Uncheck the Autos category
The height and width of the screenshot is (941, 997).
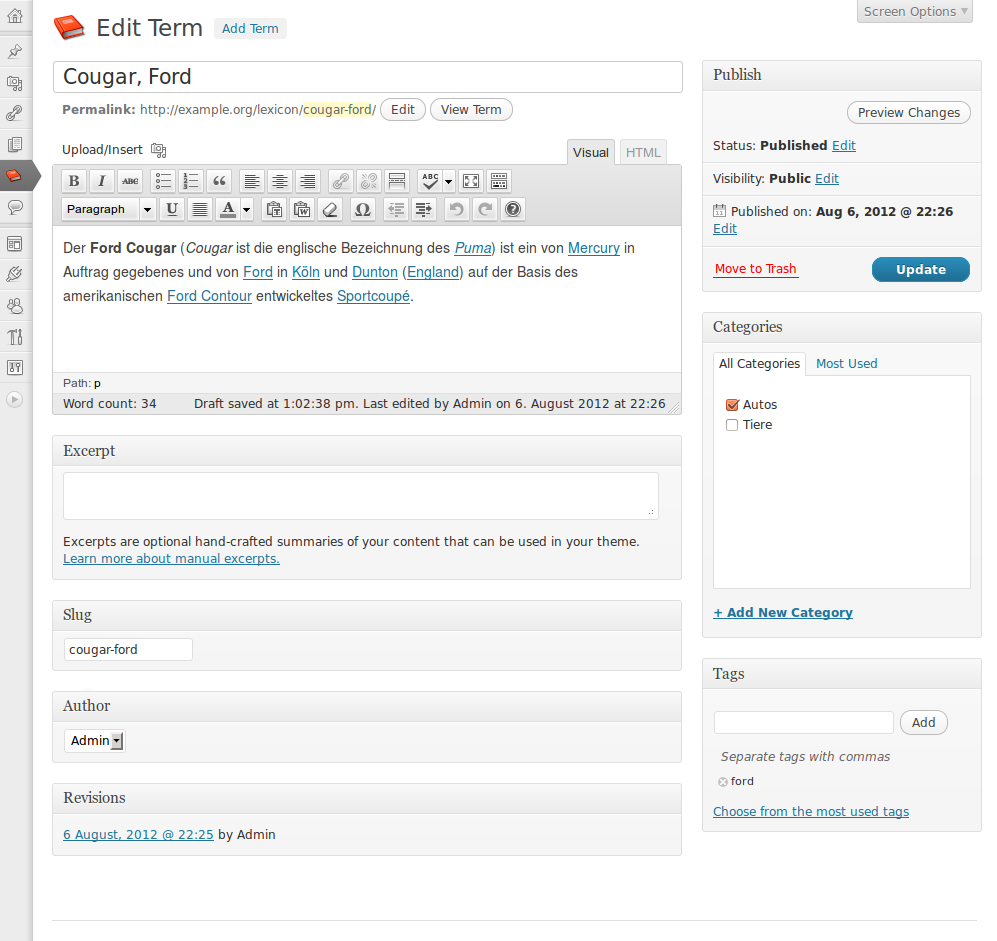coord(732,405)
